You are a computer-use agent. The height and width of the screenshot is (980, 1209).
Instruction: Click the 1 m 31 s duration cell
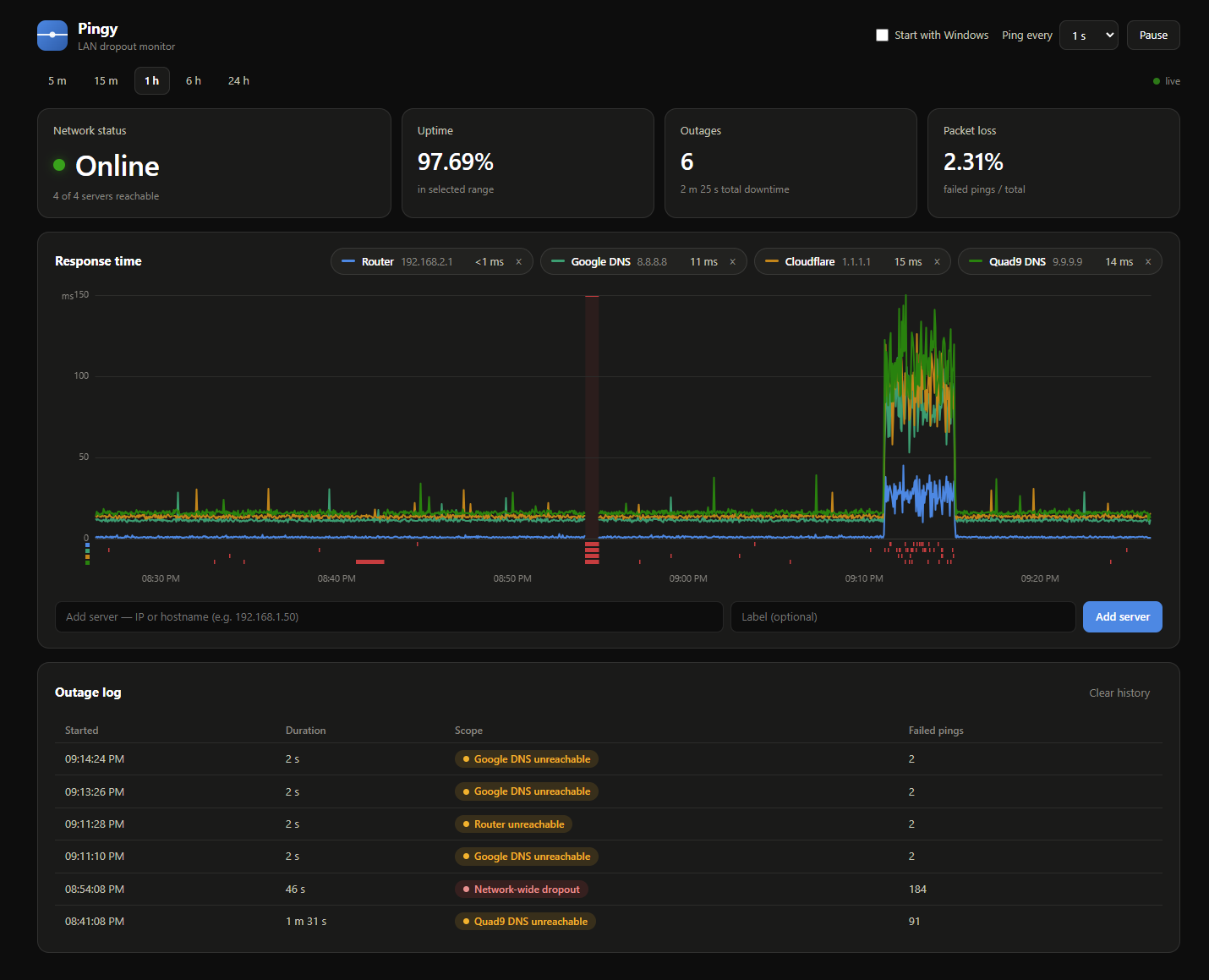[x=306, y=922]
